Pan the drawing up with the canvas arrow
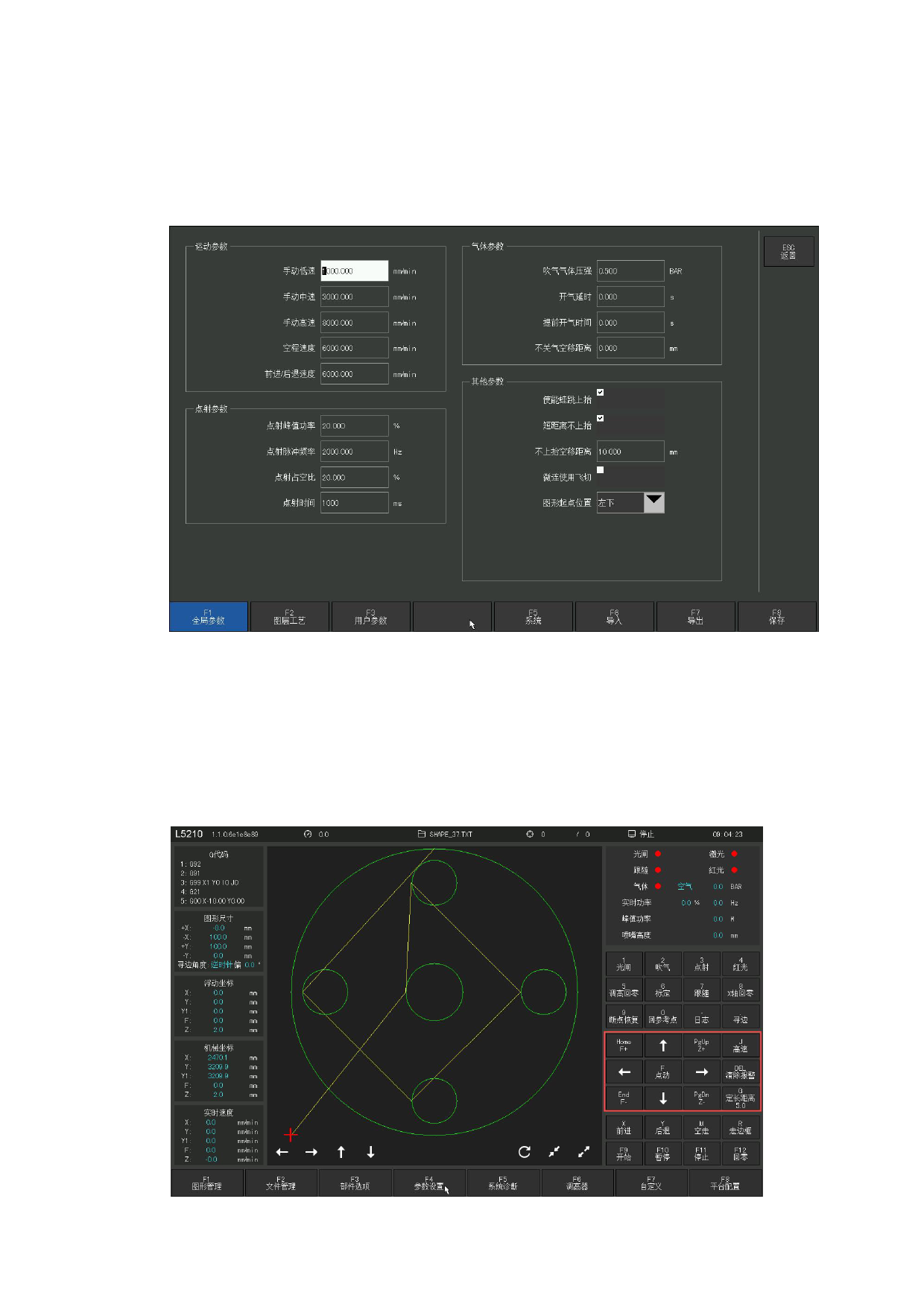Image resolution: width=924 pixels, height=1307 pixels. (341, 1152)
